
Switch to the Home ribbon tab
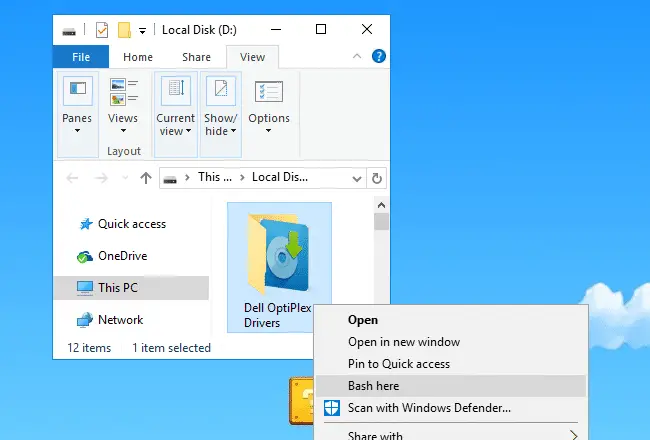(138, 57)
